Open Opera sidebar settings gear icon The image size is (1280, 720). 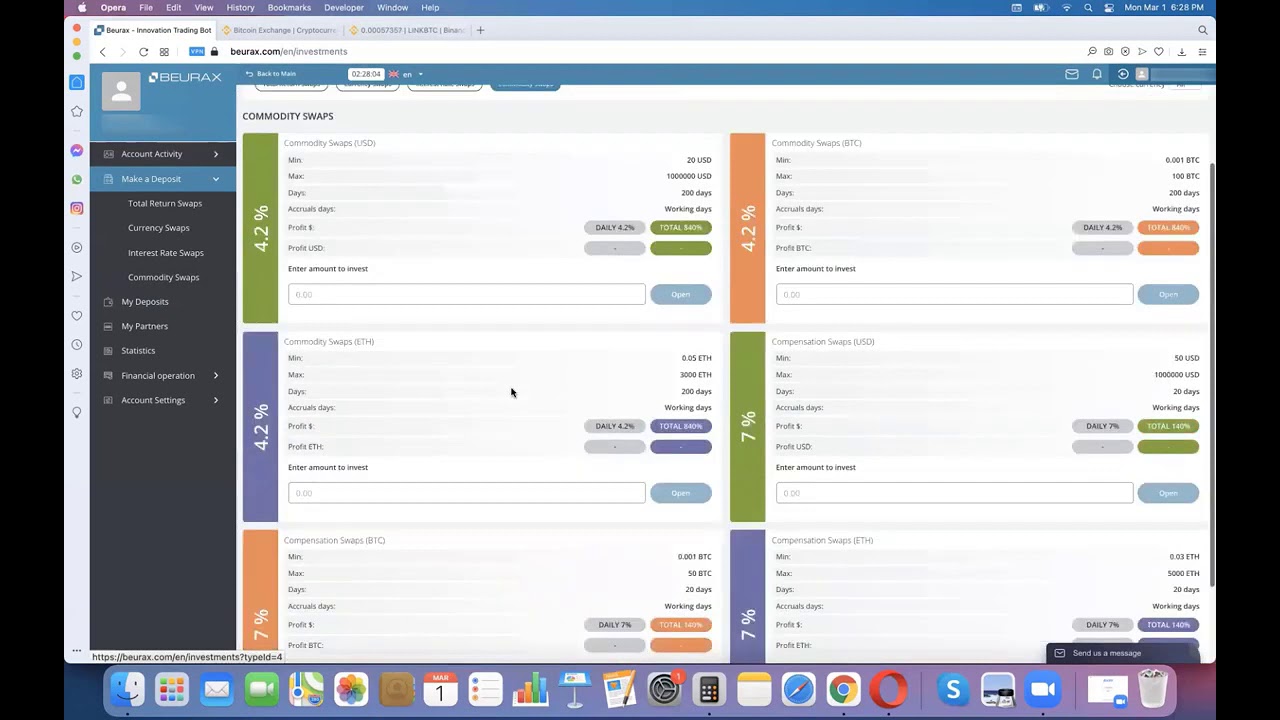tap(77, 374)
